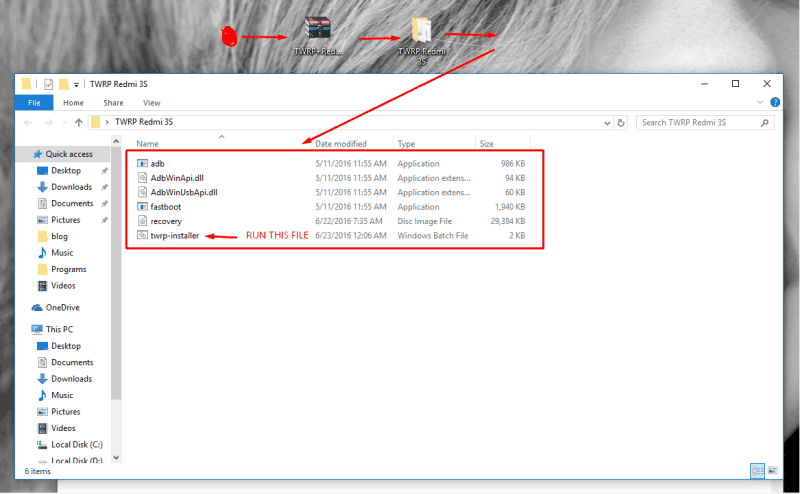Refresh the folder view
This screenshot has width=800, height=494.
tap(621, 122)
